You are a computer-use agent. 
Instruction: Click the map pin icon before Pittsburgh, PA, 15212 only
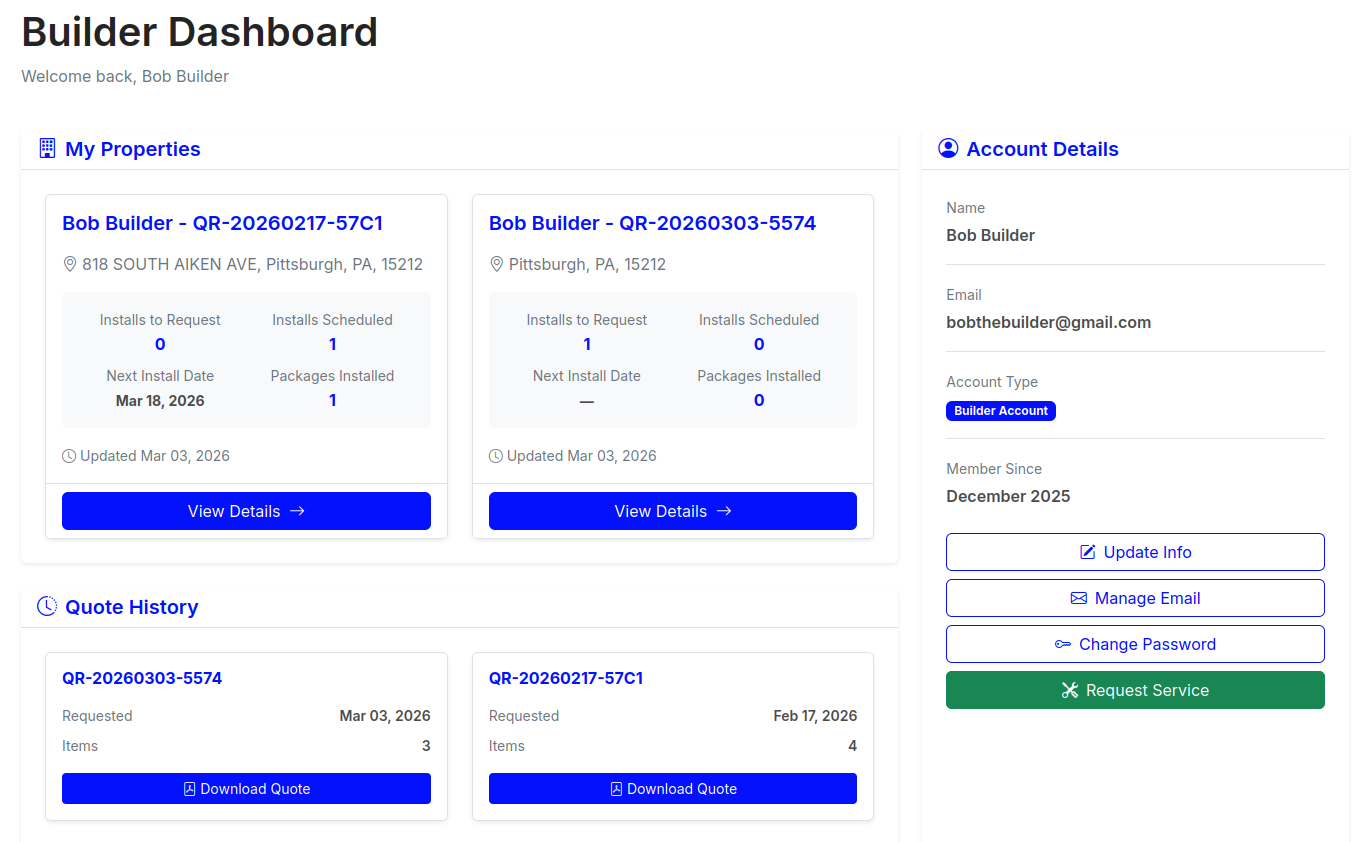[496, 265]
